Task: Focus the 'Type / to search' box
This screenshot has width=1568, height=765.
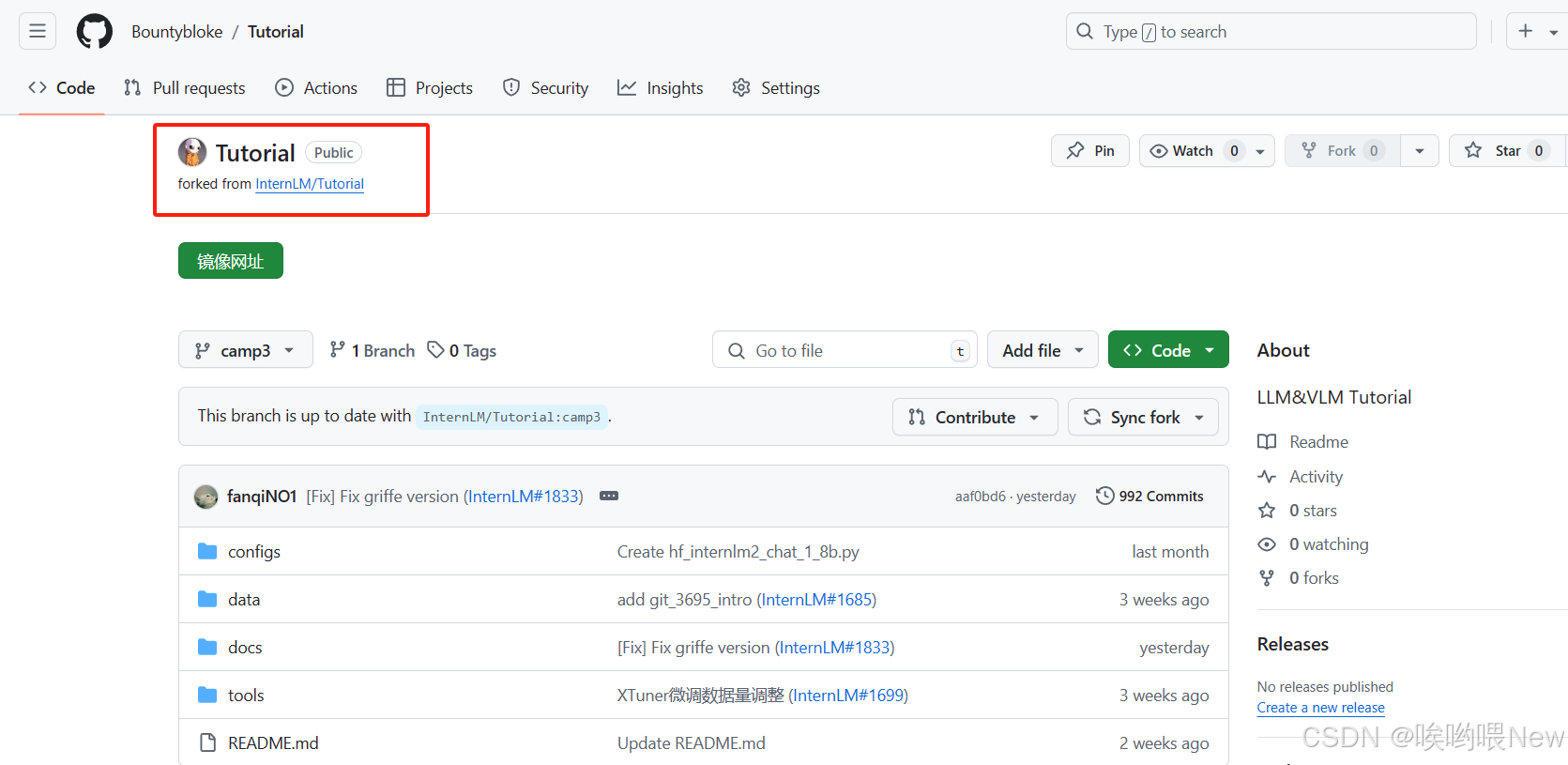Action: [1271, 31]
